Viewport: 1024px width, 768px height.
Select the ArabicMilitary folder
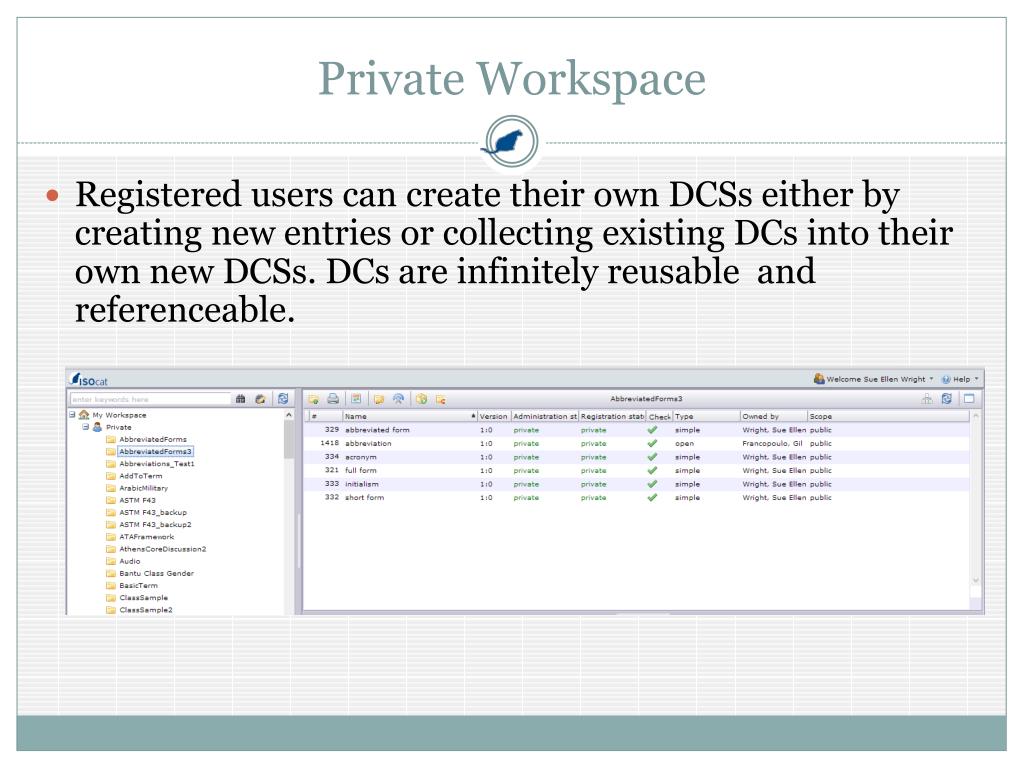coord(144,488)
